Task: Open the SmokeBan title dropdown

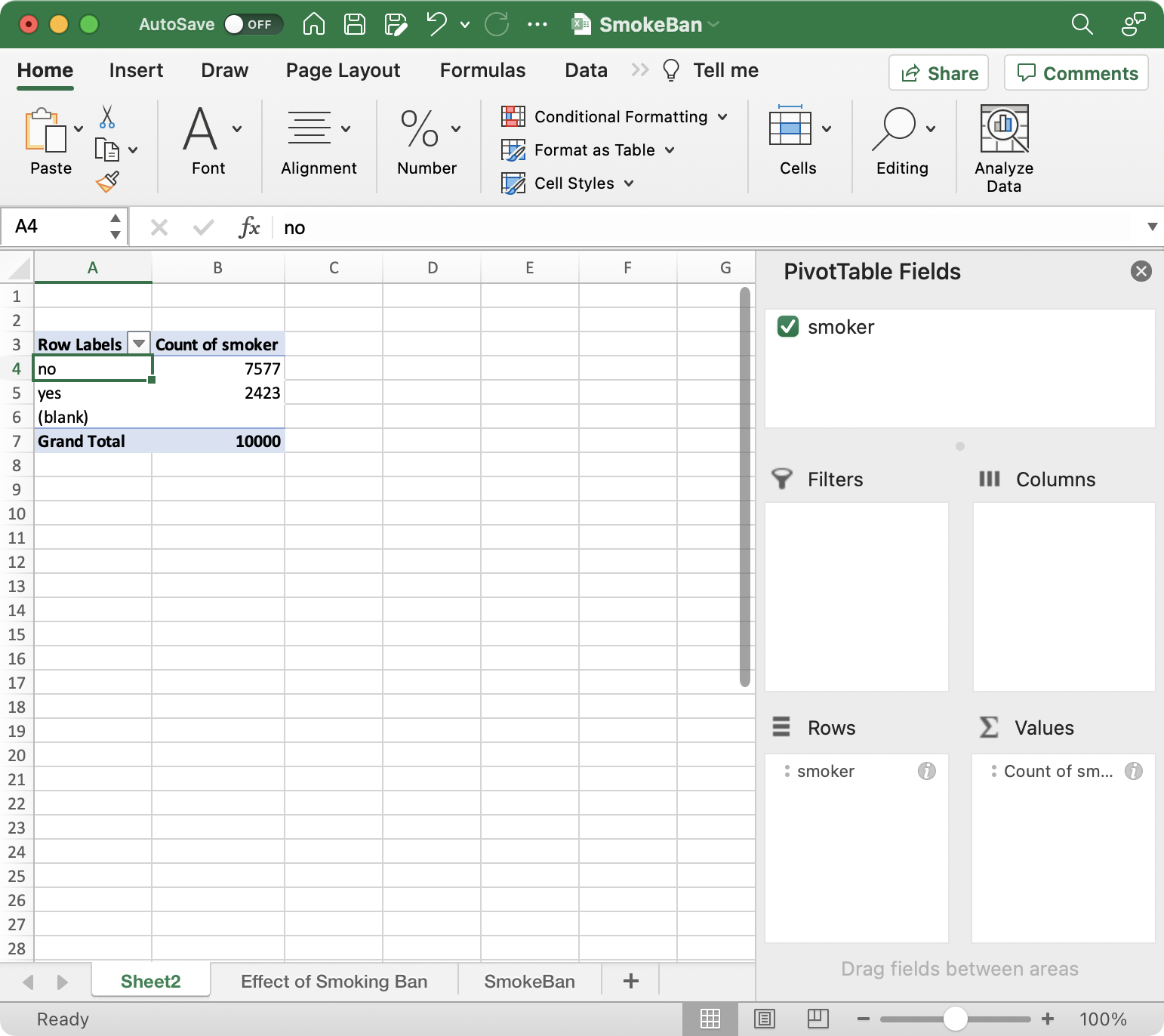Action: click(713, 25)
